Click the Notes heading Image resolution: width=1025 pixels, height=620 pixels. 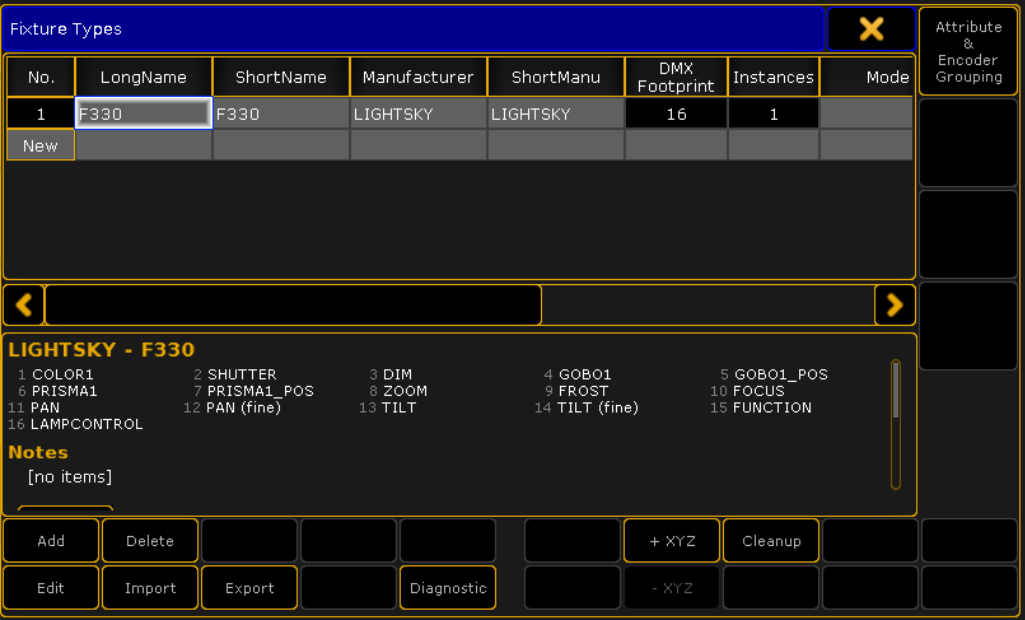pyautogui.click(x=38, y=452)
